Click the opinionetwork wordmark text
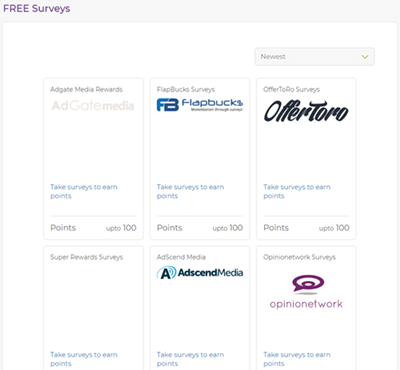This screenshot has width=400, height=370. [306, 304]
